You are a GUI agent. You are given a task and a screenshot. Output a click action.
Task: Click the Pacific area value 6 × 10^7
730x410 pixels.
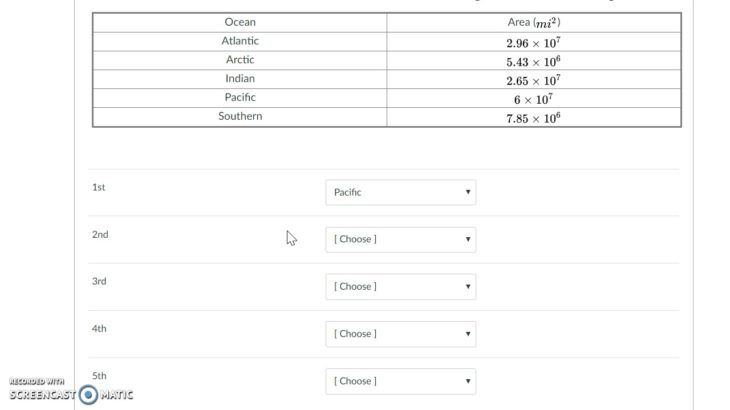click(x=533, y=99)
